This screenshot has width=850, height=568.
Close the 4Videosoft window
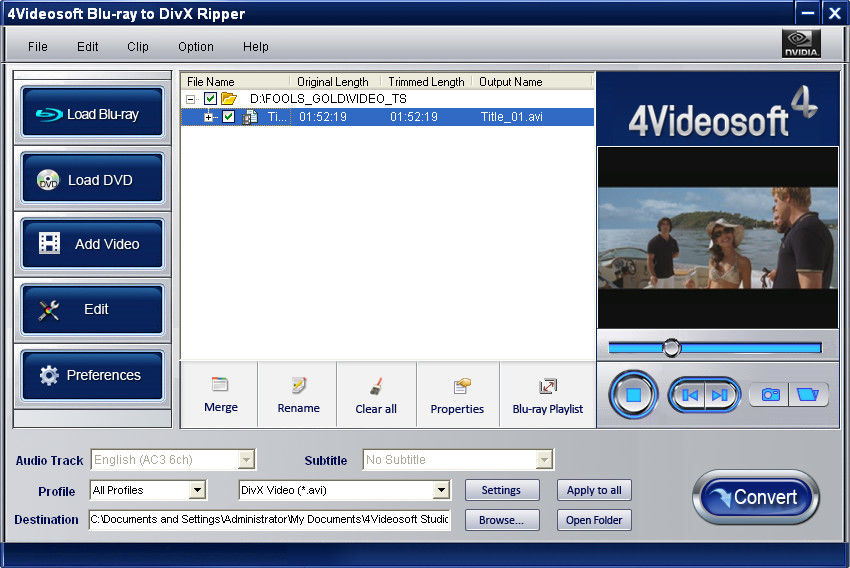(834, 13)
